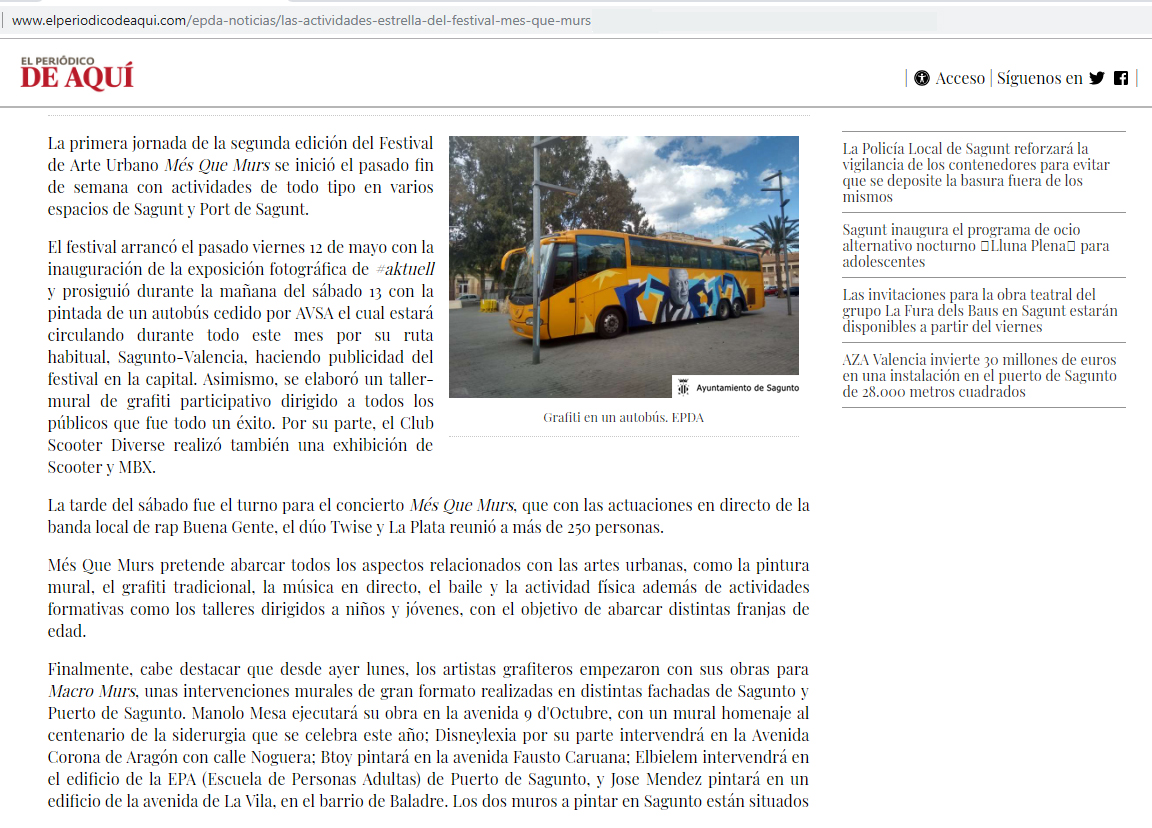Click paragraph starting 'El festival arrancó'
Viewport: 1152px width, 828px height.
[x=240, y=357]
